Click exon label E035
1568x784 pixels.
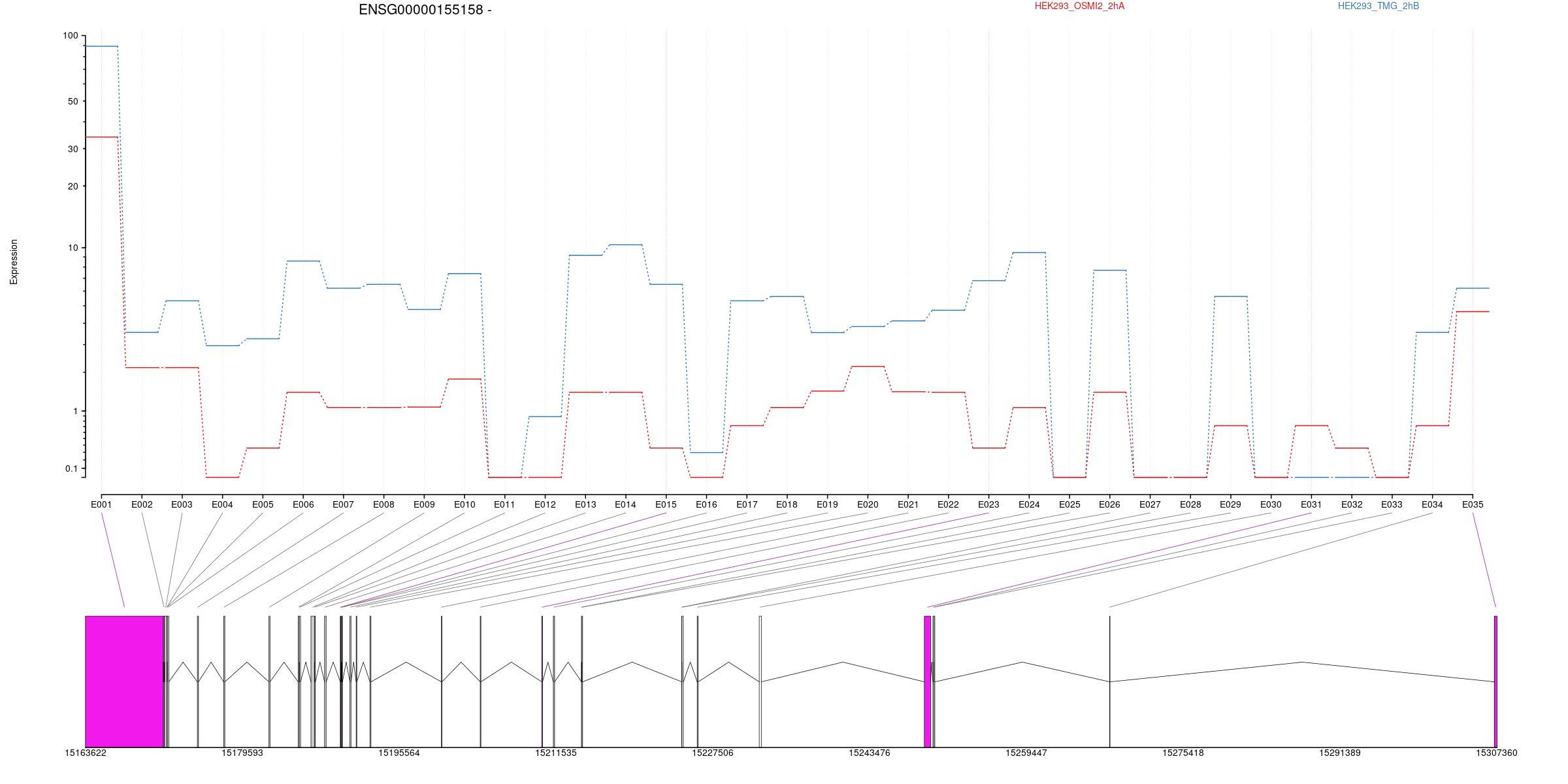tap(1473, 504)
